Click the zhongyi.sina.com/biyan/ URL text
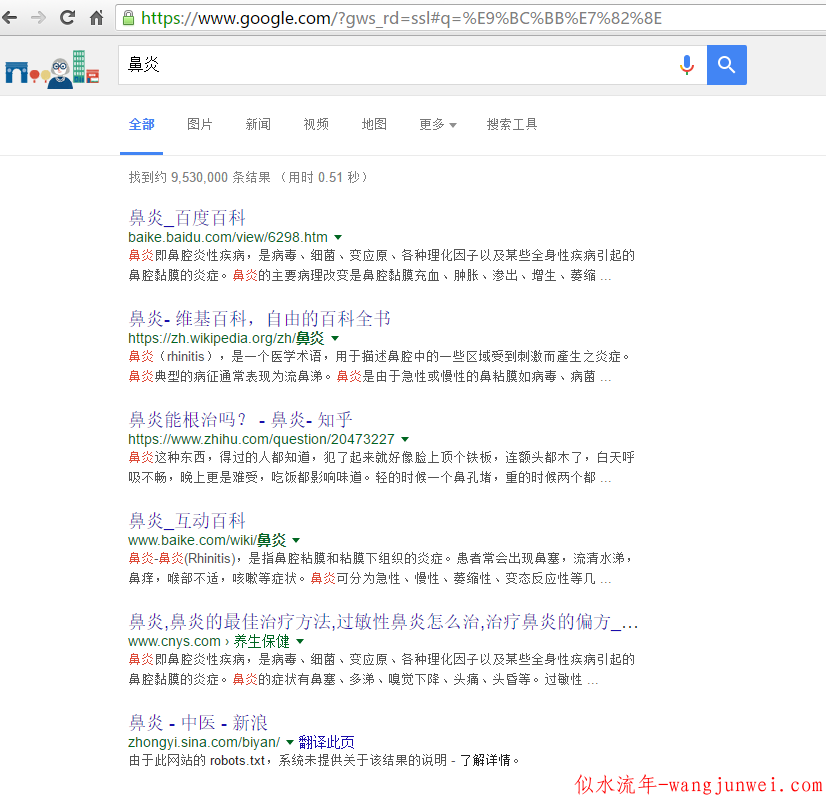 [x=204, y=742]
